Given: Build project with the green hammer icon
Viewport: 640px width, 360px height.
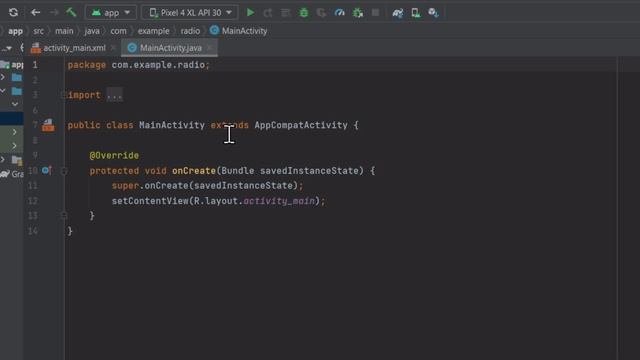Looking at the screenshot, I should tap(71, 12).
